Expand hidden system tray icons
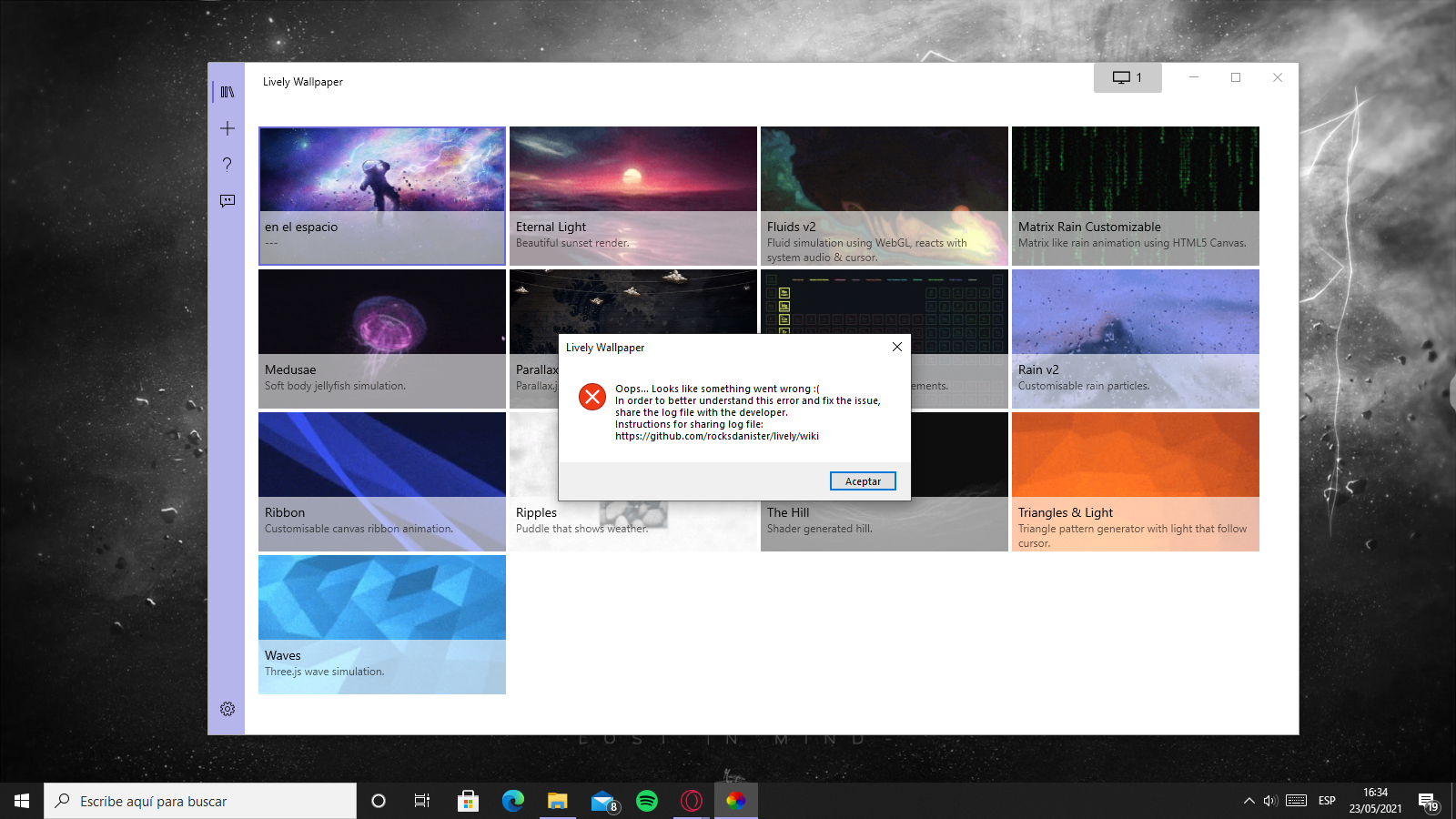 [x=1249, y=802]
